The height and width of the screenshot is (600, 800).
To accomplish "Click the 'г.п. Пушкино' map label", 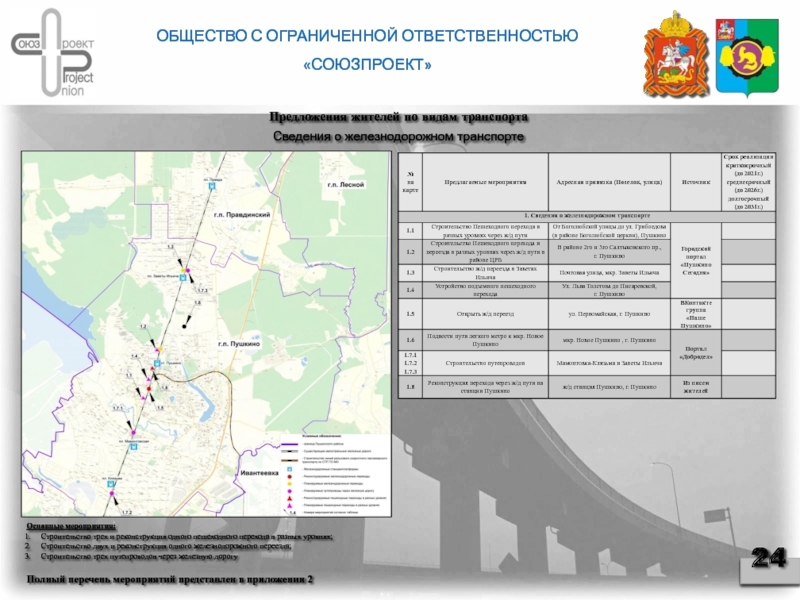I will coord(239,344).
